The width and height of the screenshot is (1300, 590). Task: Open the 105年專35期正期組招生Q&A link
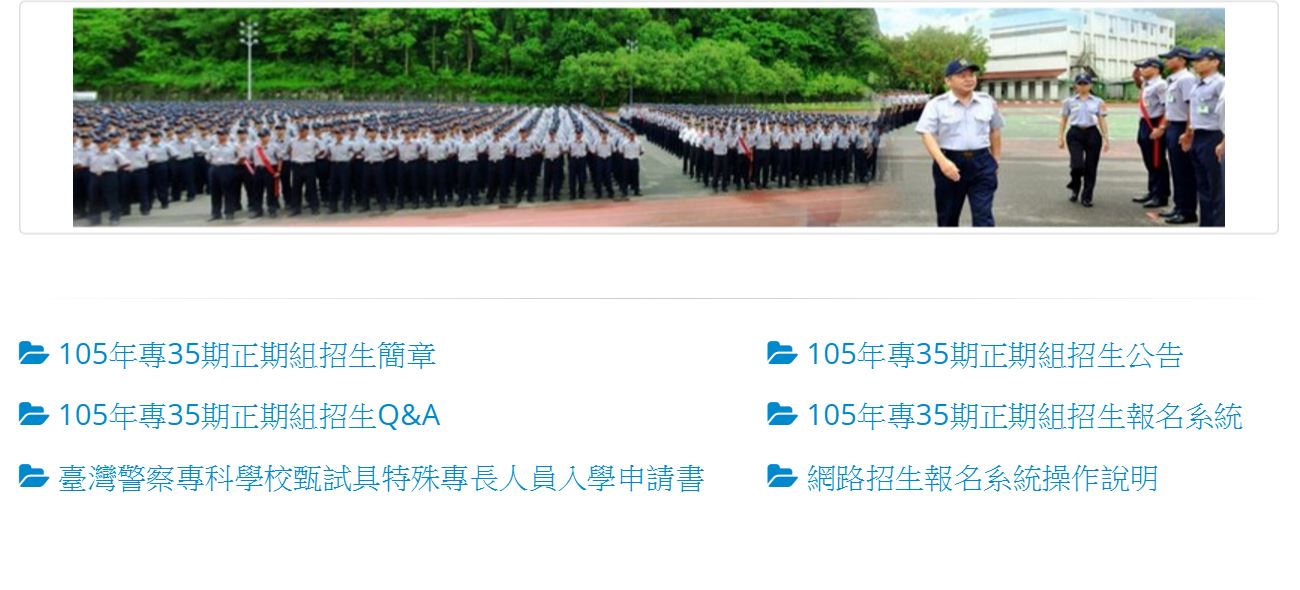(249, 416)
